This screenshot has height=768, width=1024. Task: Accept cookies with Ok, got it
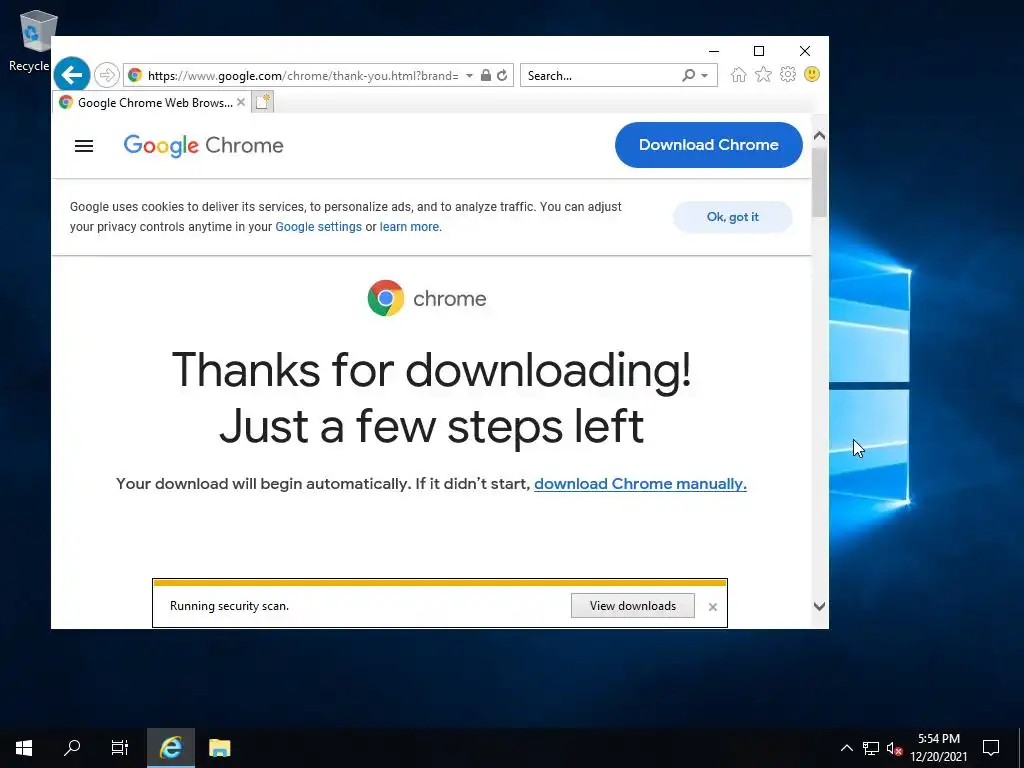point(733,217)
